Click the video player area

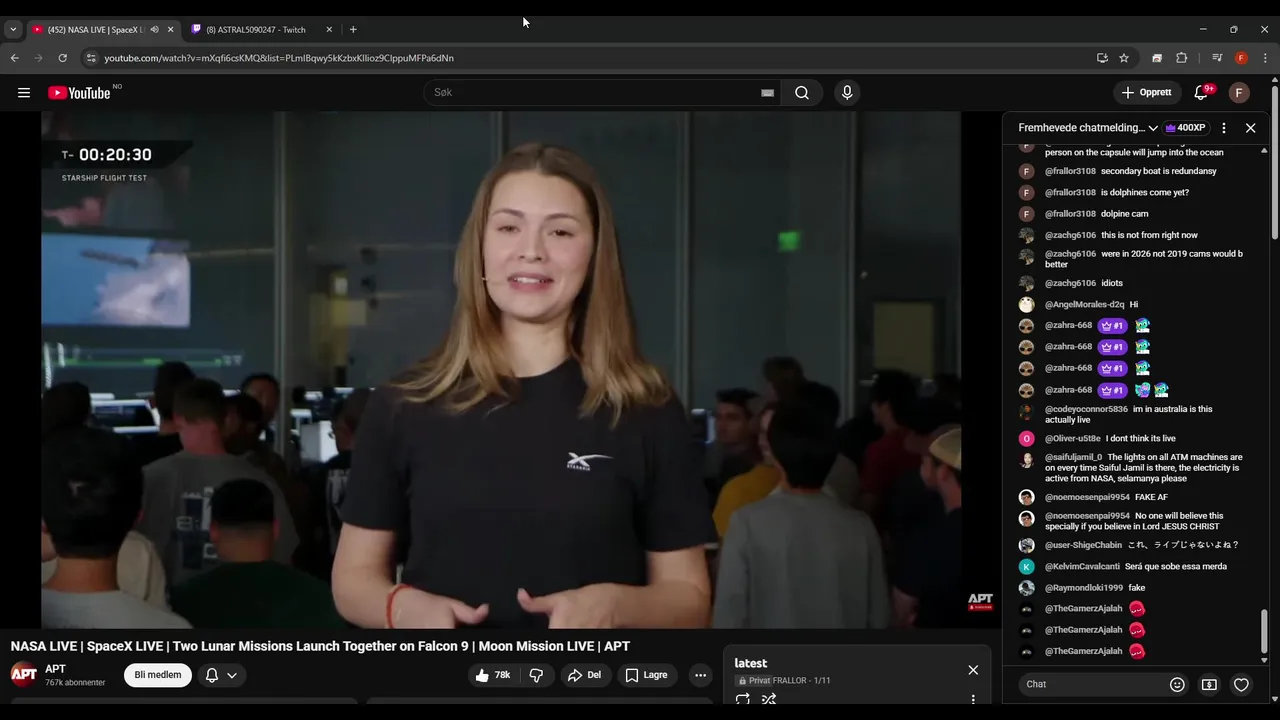pos(501,370)
